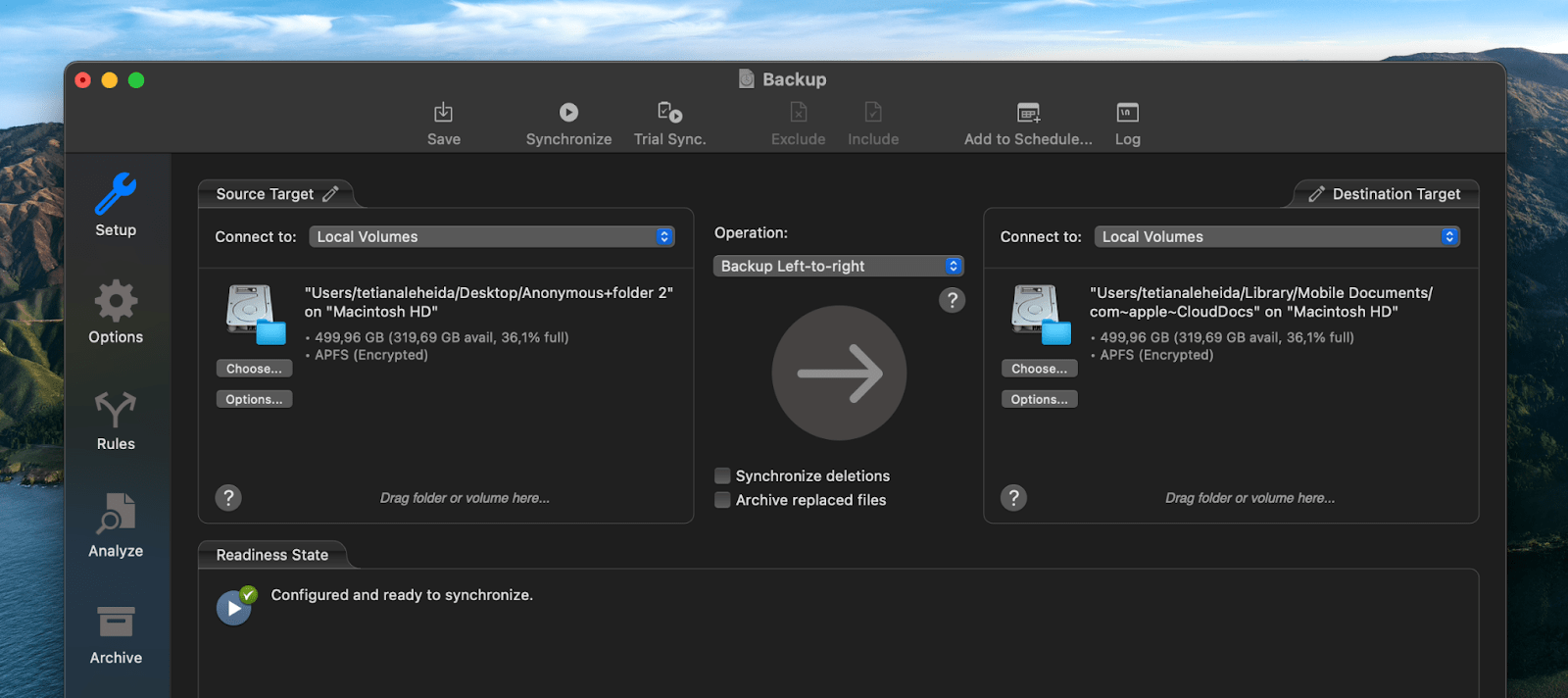
Task: Select the Setup wrench in sidebar
Action: tap(116, 194)
